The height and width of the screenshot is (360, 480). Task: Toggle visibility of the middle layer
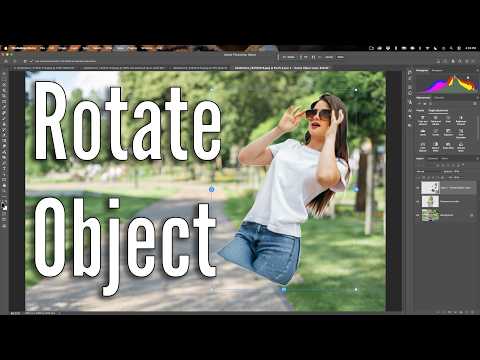click(x=418, y=202)
